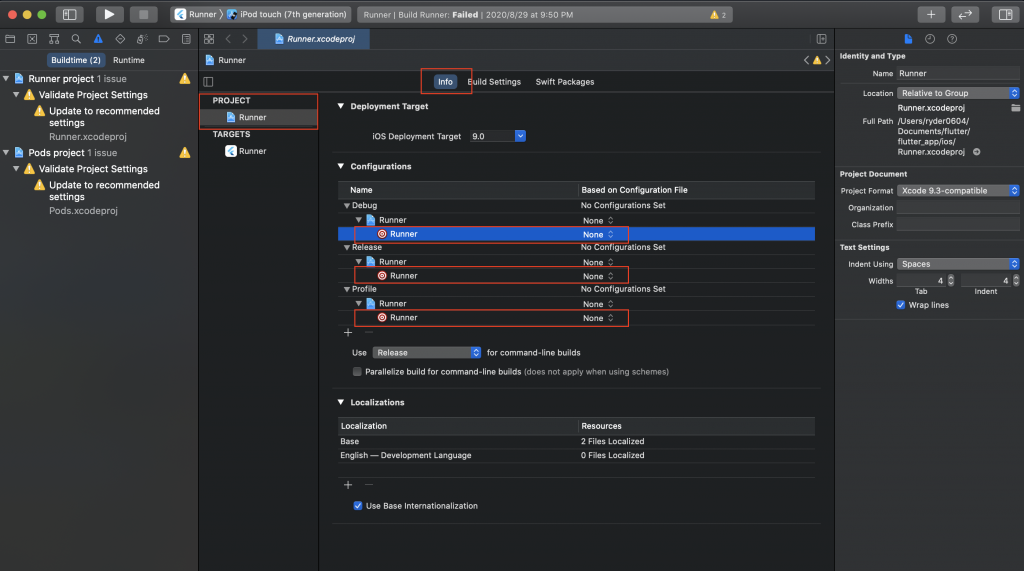Add a new configuration with plus button
This screenshot has width=1024, height=571.
click(348, 333)
